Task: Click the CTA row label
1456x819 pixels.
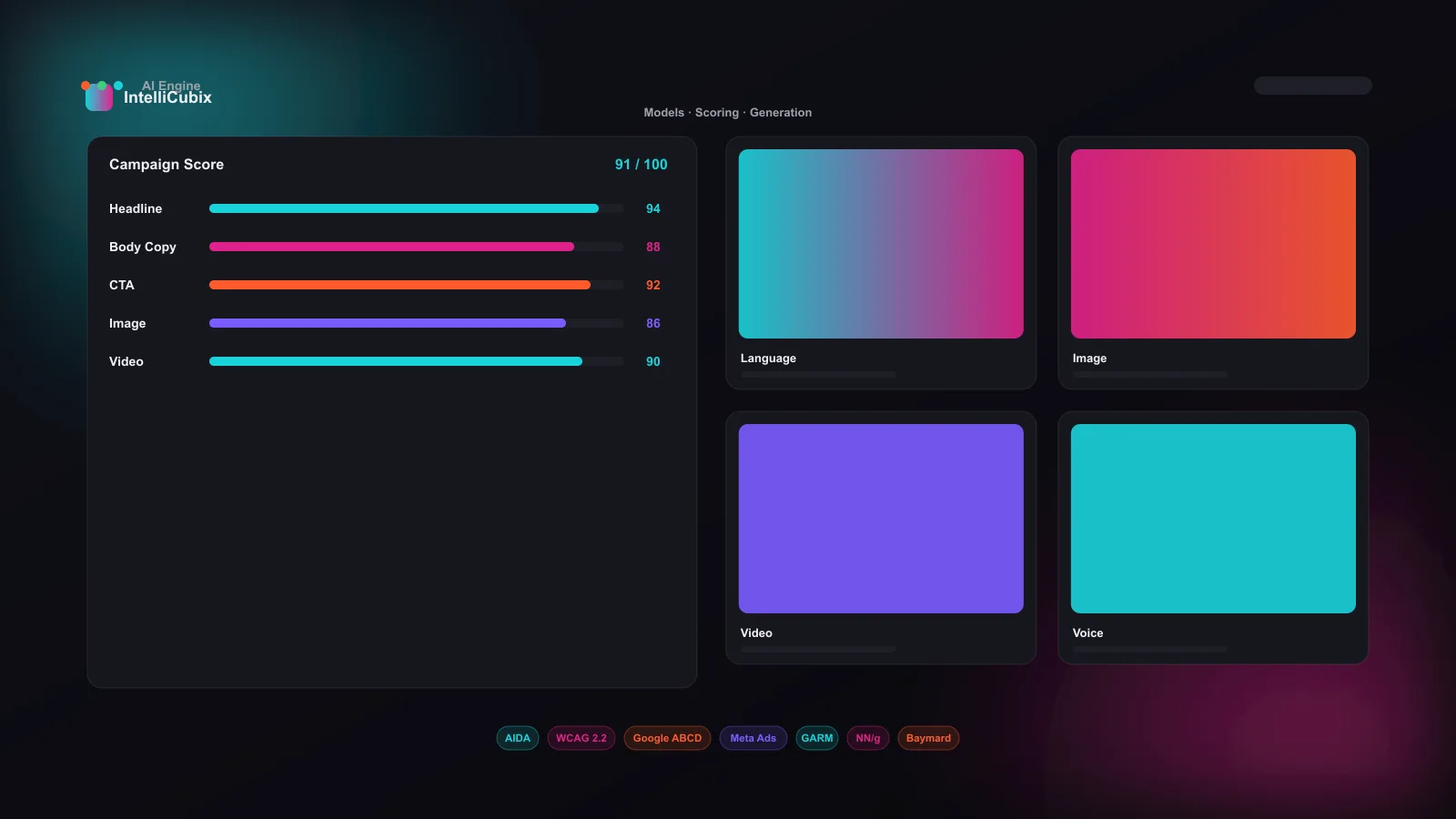Action: tap(122, 285)
